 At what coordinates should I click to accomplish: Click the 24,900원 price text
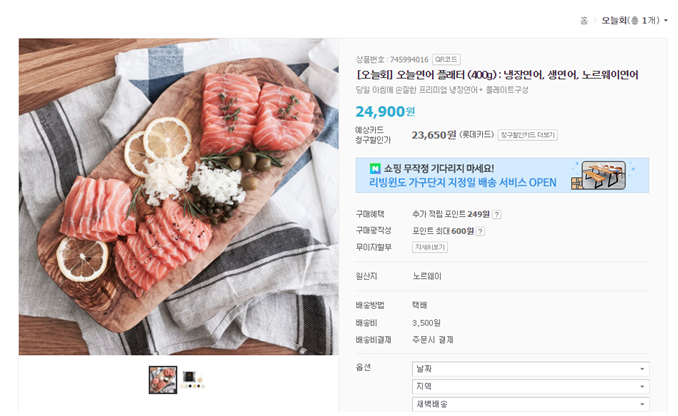point(385,112)
